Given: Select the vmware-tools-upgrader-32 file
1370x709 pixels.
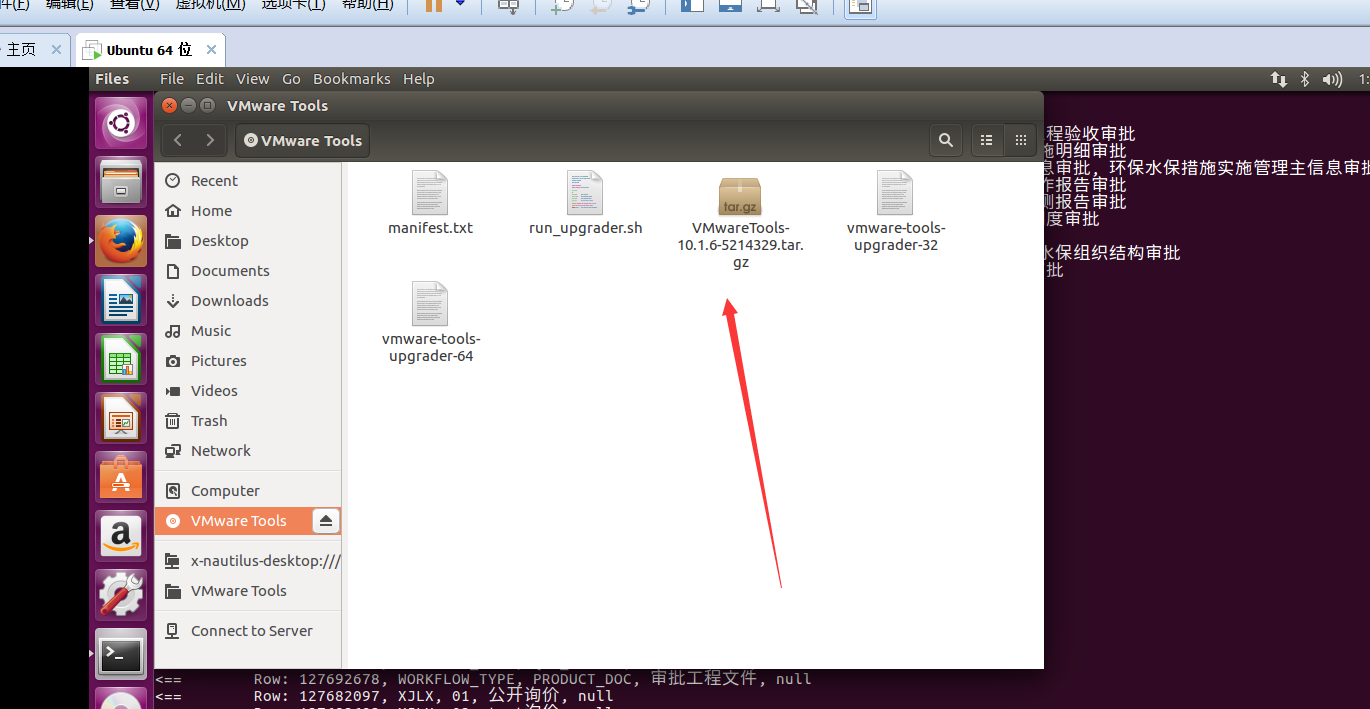Looking at the screenshot, I should click(895, 211).
